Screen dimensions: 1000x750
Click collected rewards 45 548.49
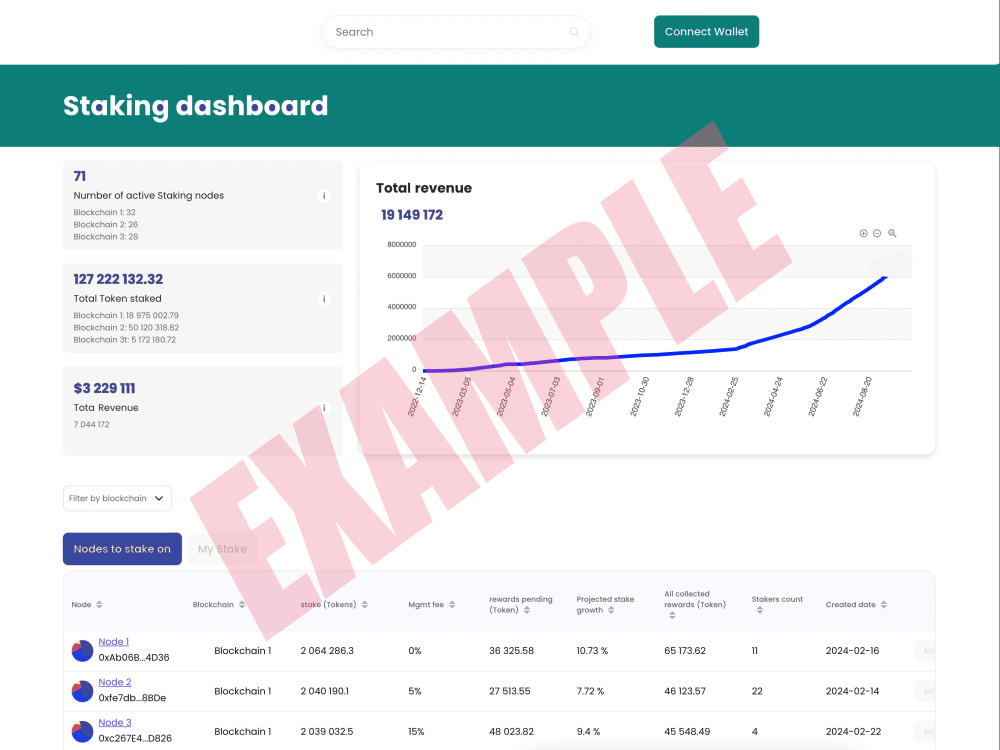click(687, 732)
